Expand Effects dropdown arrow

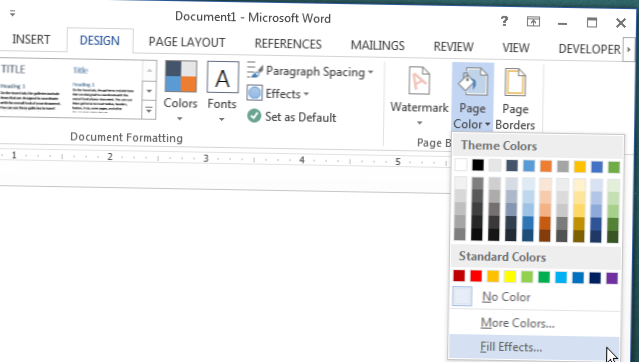306,94
